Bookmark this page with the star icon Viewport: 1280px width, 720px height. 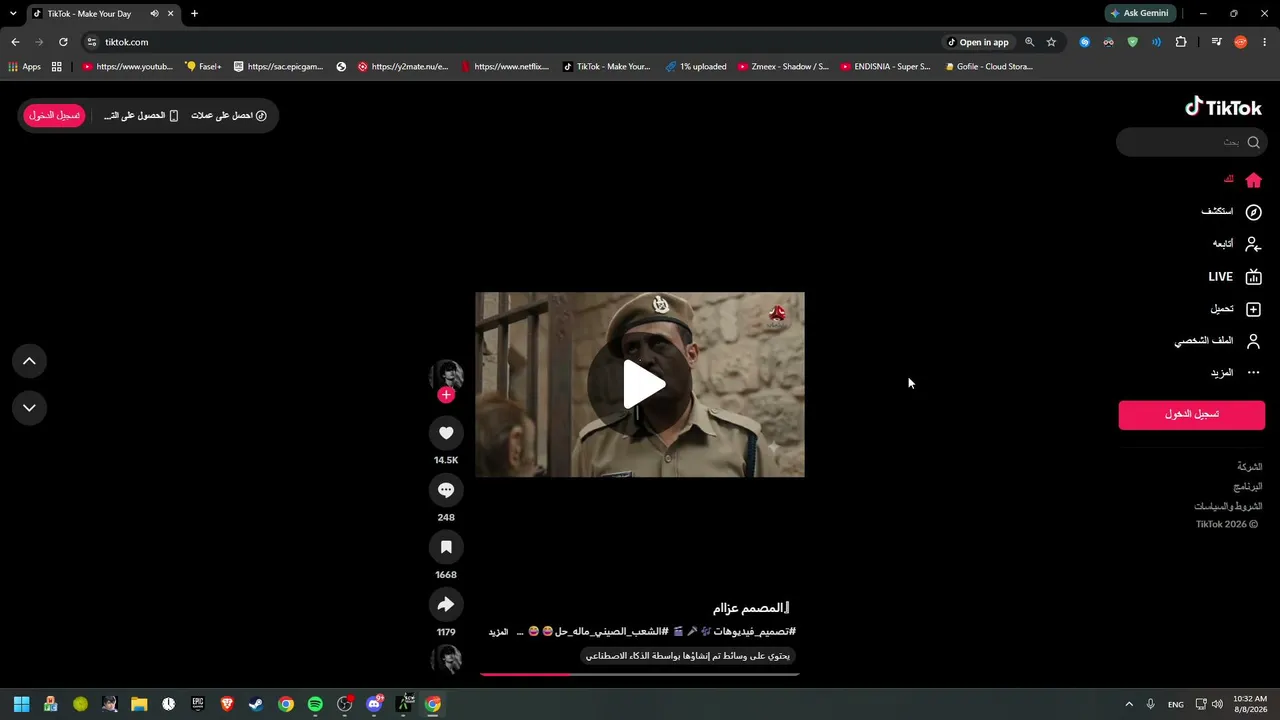coord(1051,42)
